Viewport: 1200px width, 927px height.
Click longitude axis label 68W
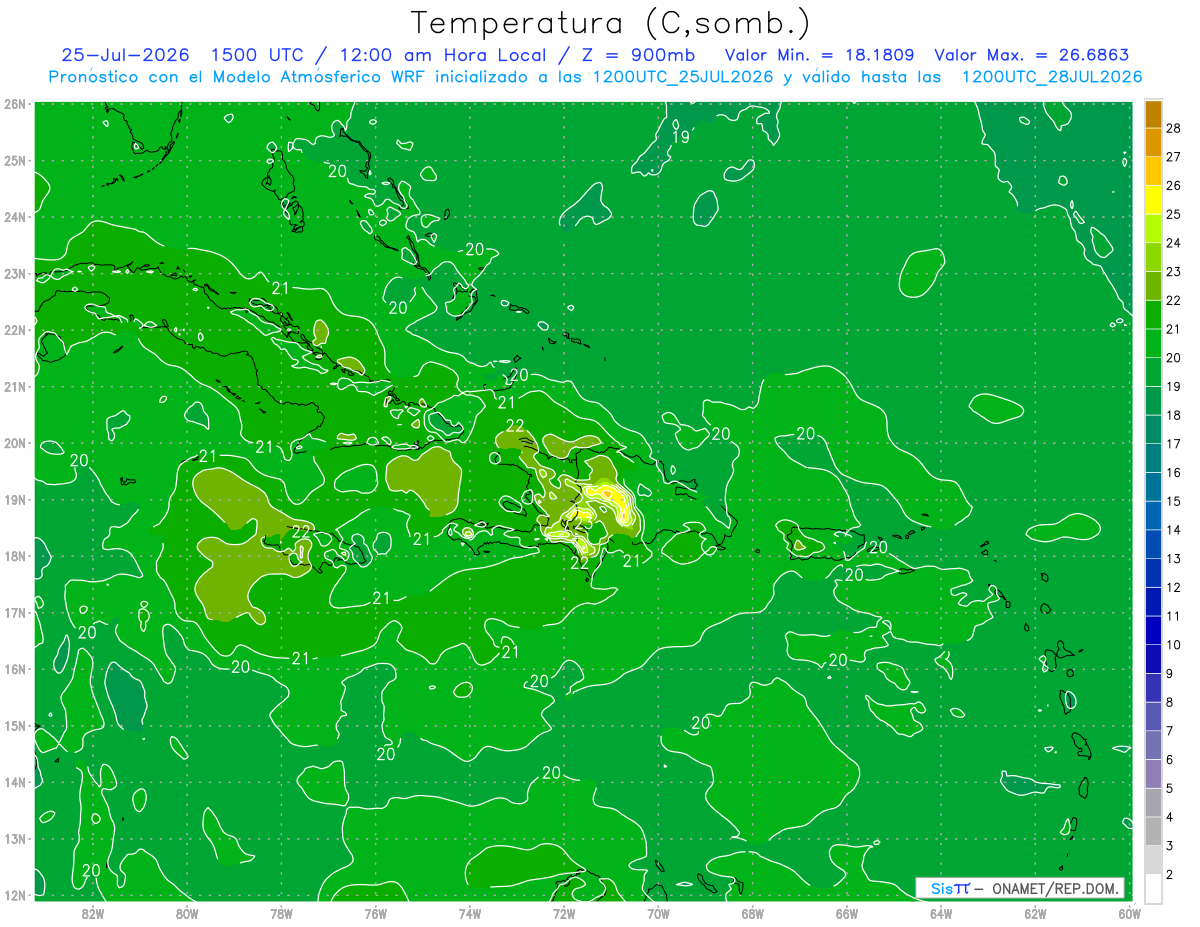[752, 913]
